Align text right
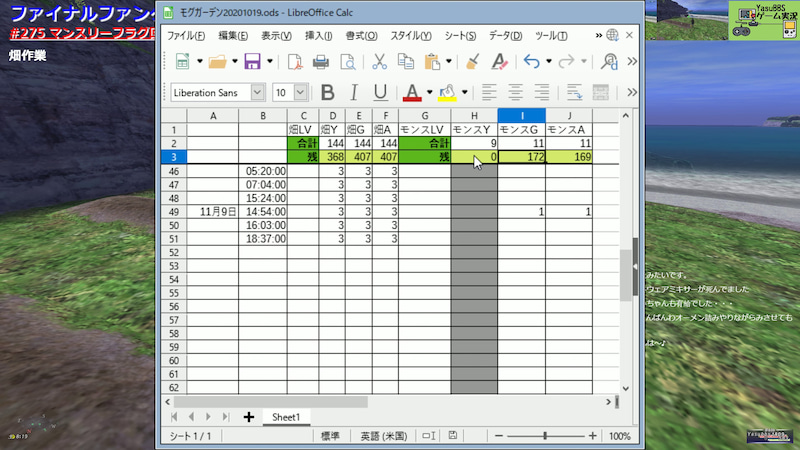This screenshot has height=450, width=800. coord(542,92)
